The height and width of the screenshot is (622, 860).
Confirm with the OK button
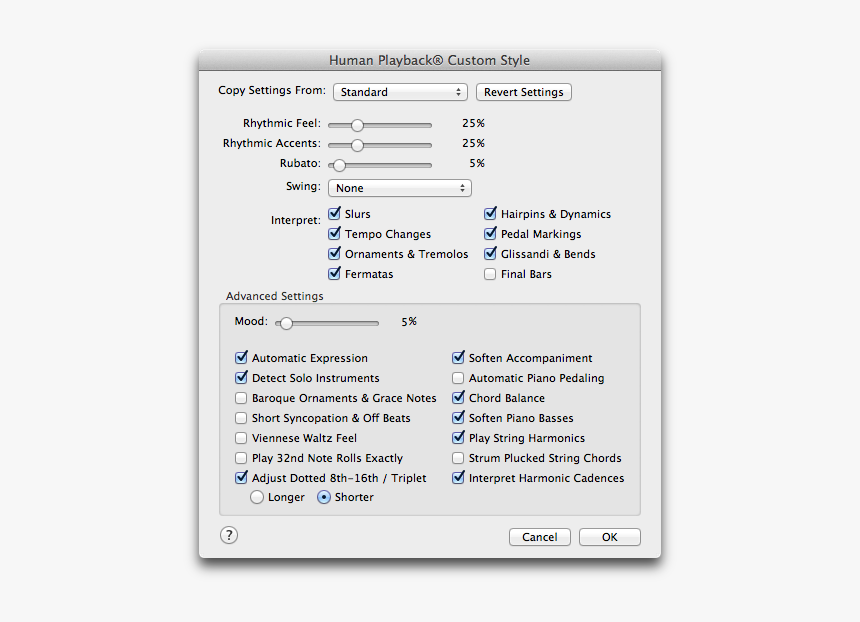click(609, 537)
